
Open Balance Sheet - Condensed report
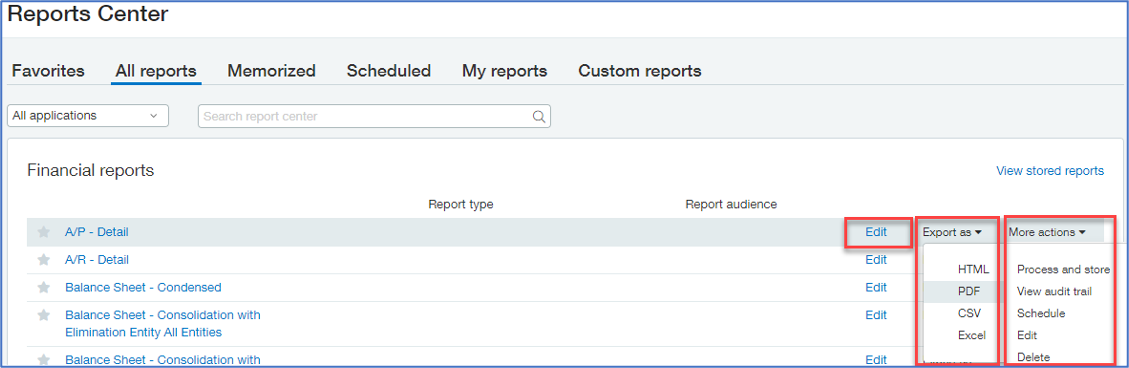click(143, 287)
